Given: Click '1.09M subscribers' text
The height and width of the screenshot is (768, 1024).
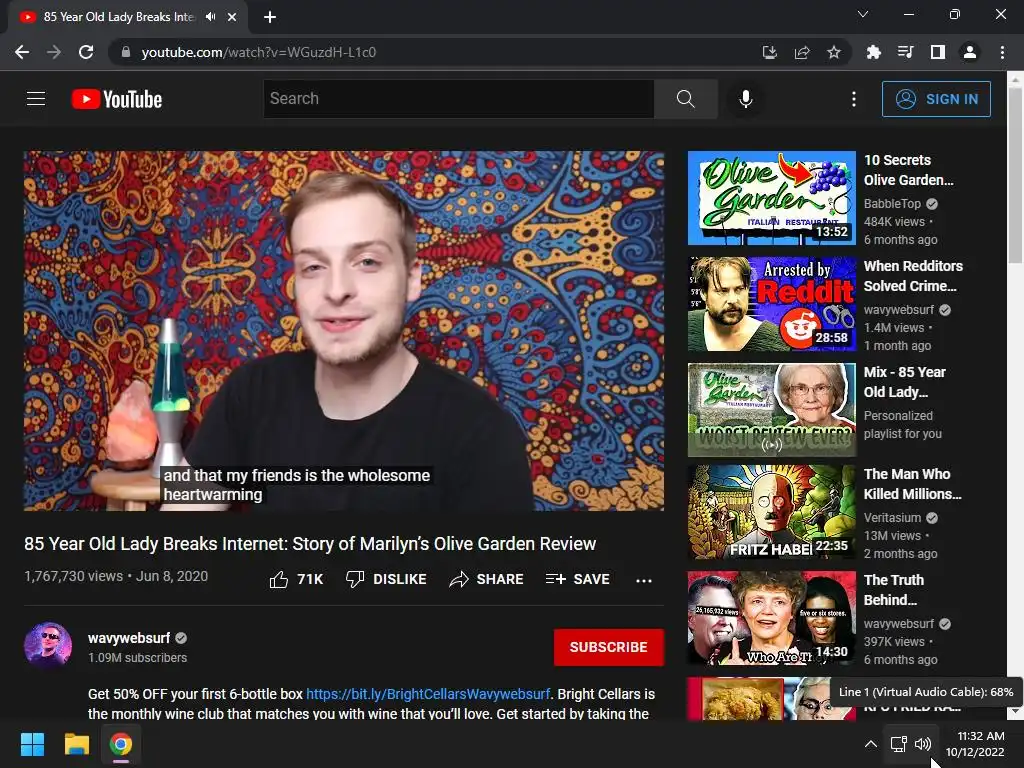Looking at the screenshot, I should point(137,658).
